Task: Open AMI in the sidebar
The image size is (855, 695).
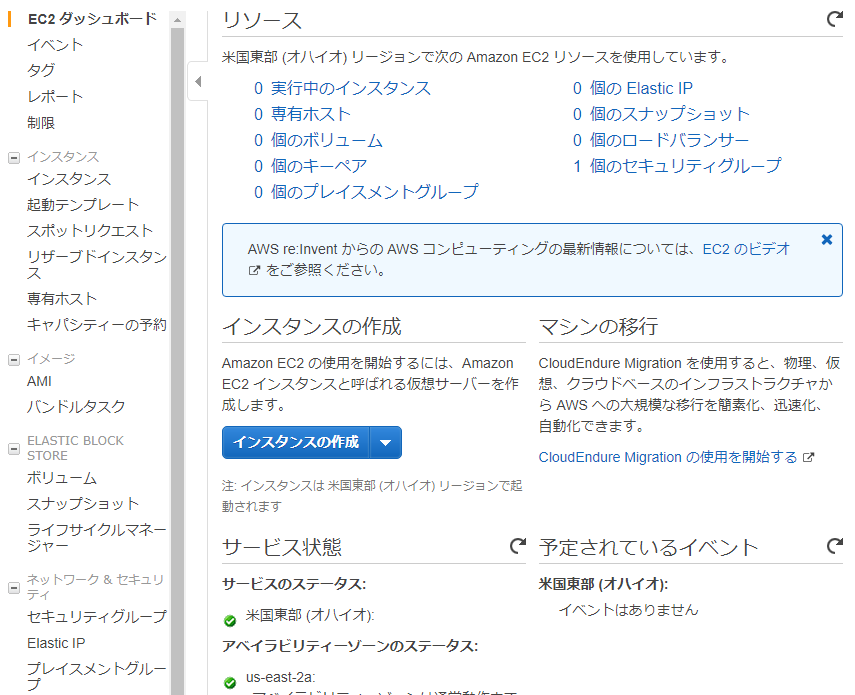Action: [x=39, y=381]
